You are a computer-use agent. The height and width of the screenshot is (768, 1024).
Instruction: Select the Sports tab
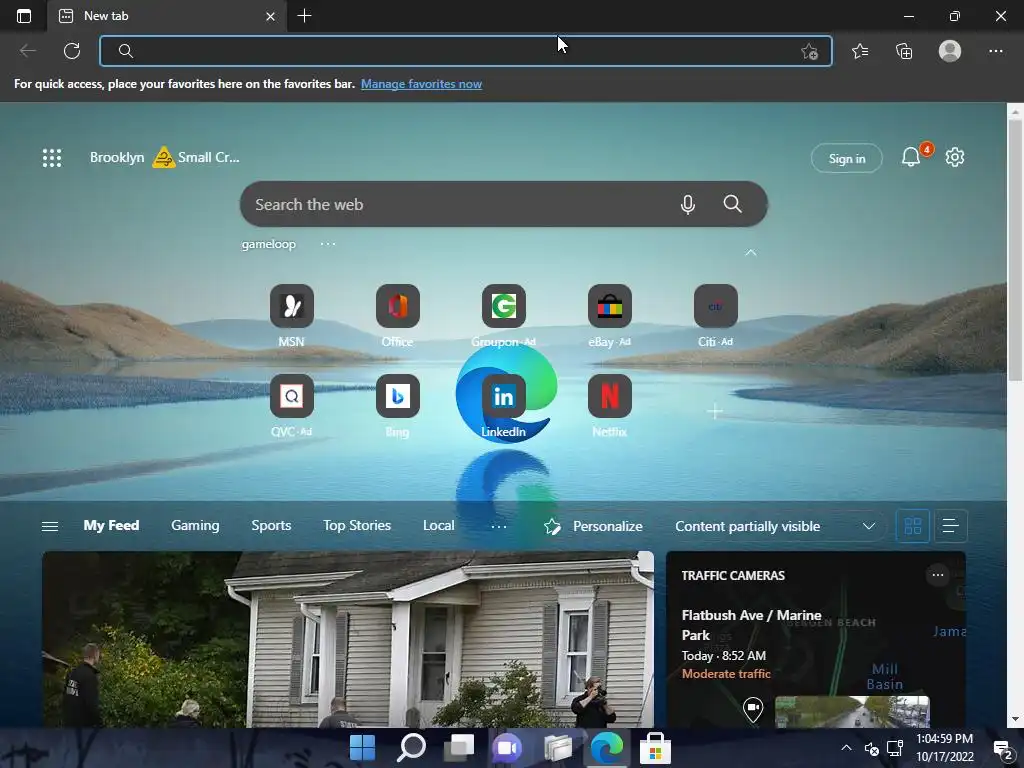(271, 526)
